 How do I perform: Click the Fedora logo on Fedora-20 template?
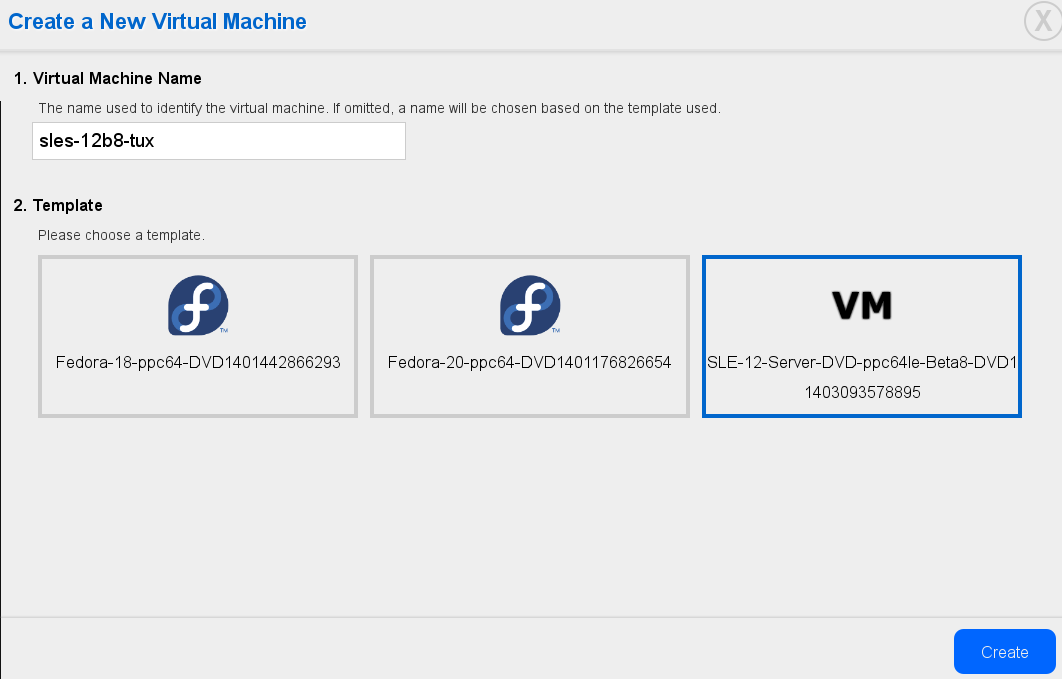[x=530, y=305]
